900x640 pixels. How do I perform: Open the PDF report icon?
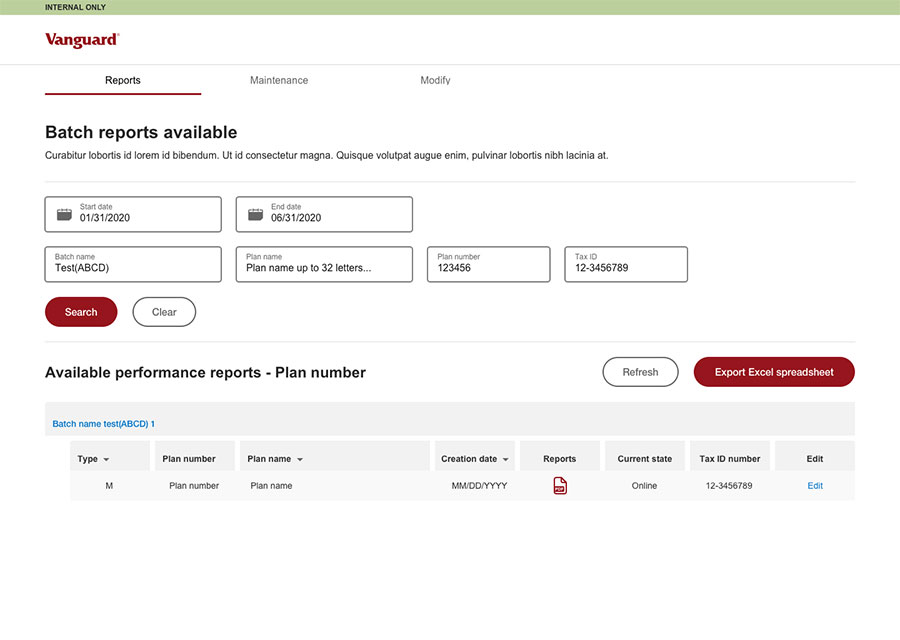click(560, 486)
